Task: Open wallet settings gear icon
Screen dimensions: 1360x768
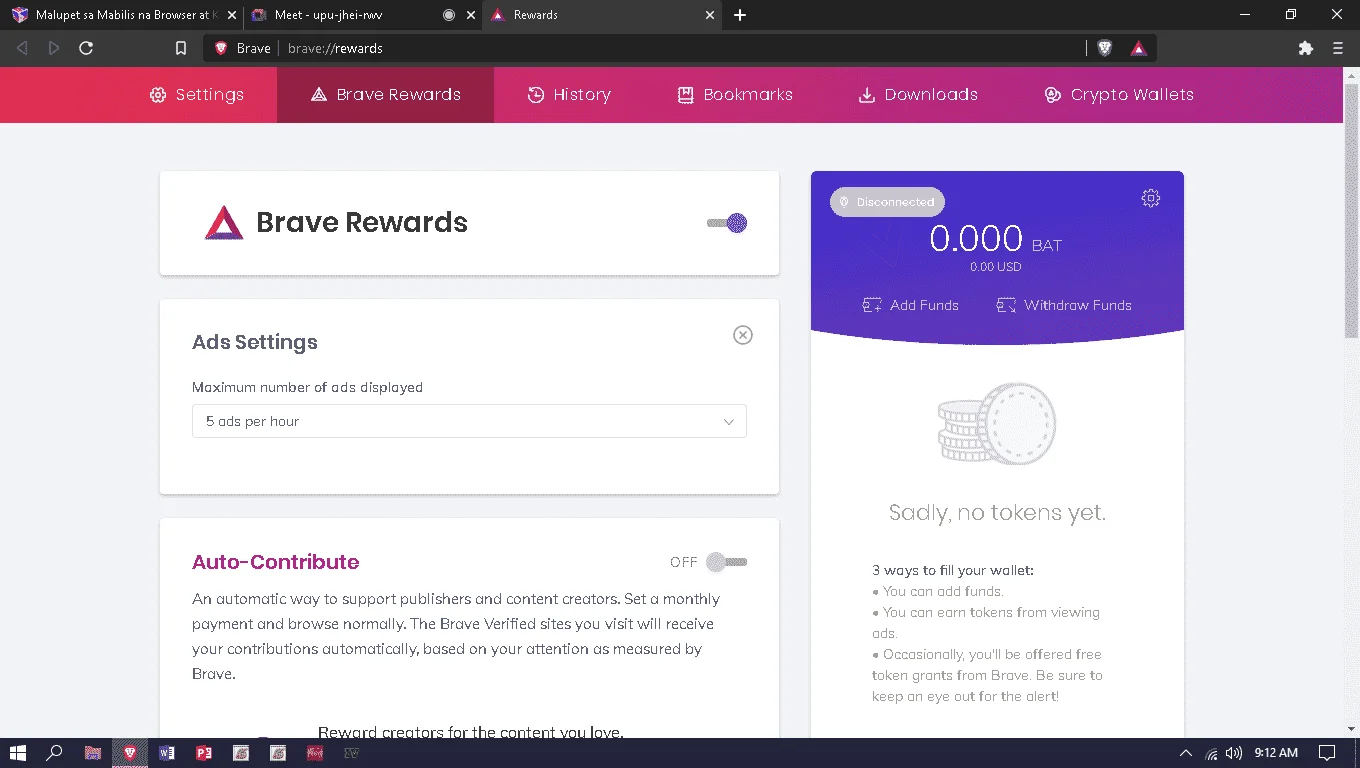Action: tap(1151, 198)
